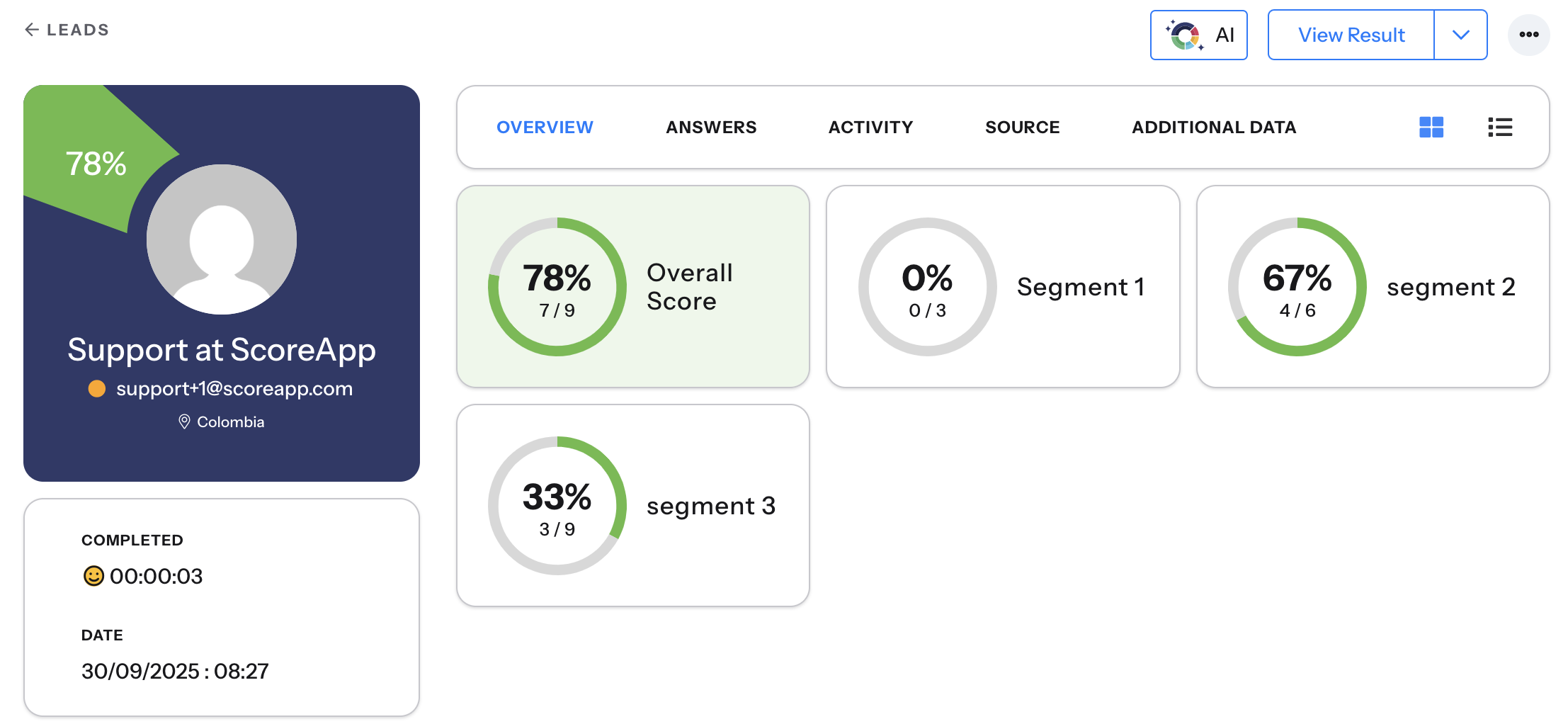Click the location pin icon next to Colombia
This screenshot has width=1568, height=724.
tap(184, 422)
